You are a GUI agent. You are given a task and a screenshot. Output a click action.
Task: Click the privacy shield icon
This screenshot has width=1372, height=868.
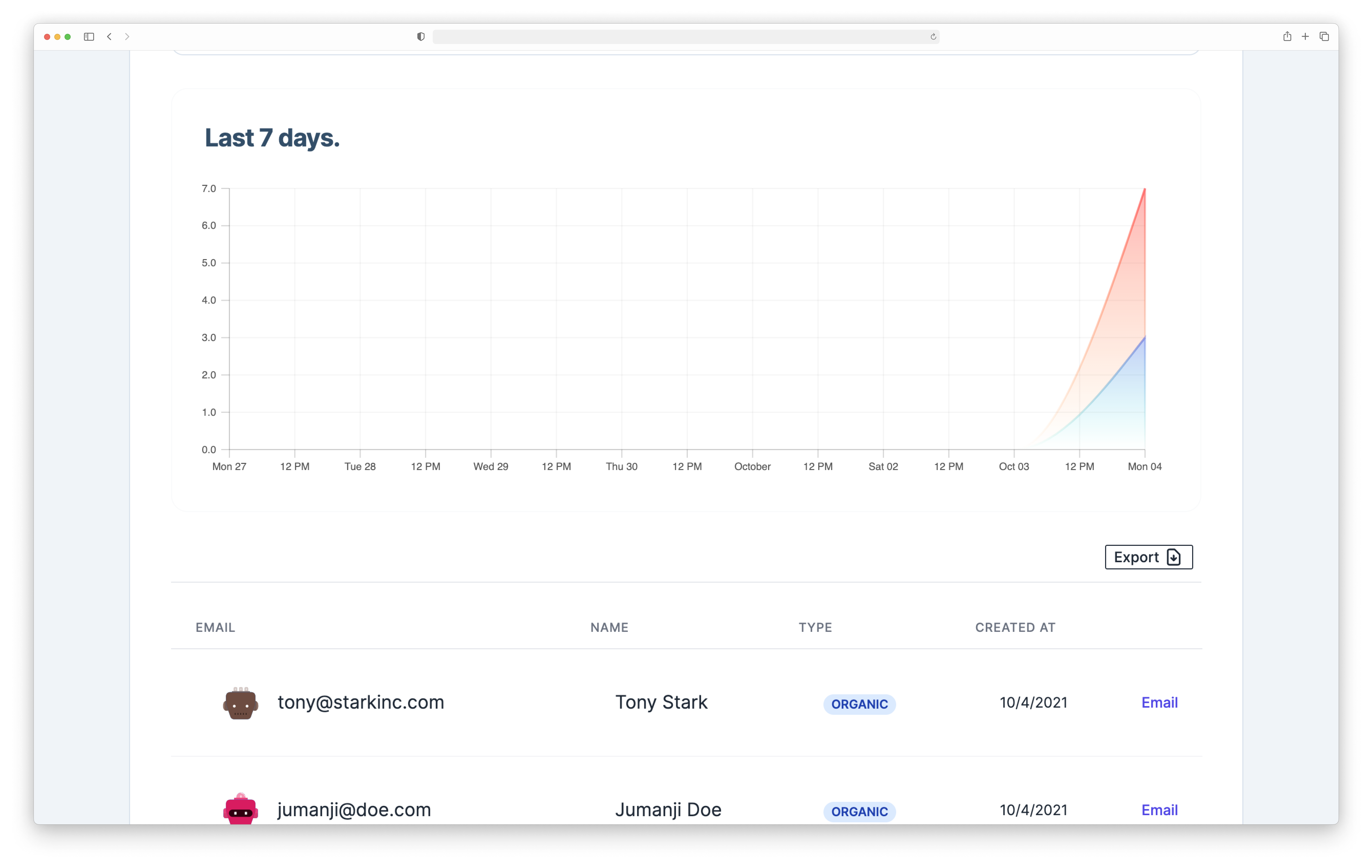[421, 36]
